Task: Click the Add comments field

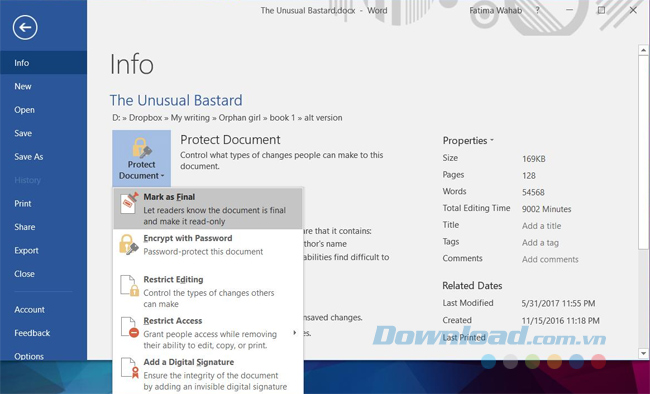Action: point(550,259)
